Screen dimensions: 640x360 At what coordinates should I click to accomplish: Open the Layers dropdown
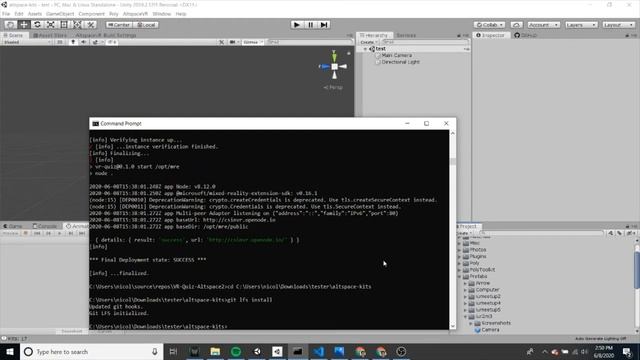(x=581, y=25)
